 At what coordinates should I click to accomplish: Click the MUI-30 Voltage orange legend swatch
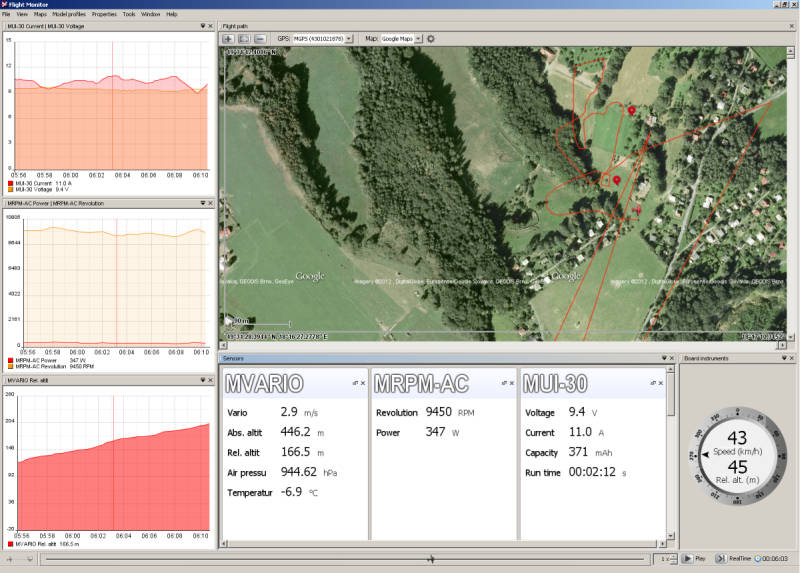[10, 189]
